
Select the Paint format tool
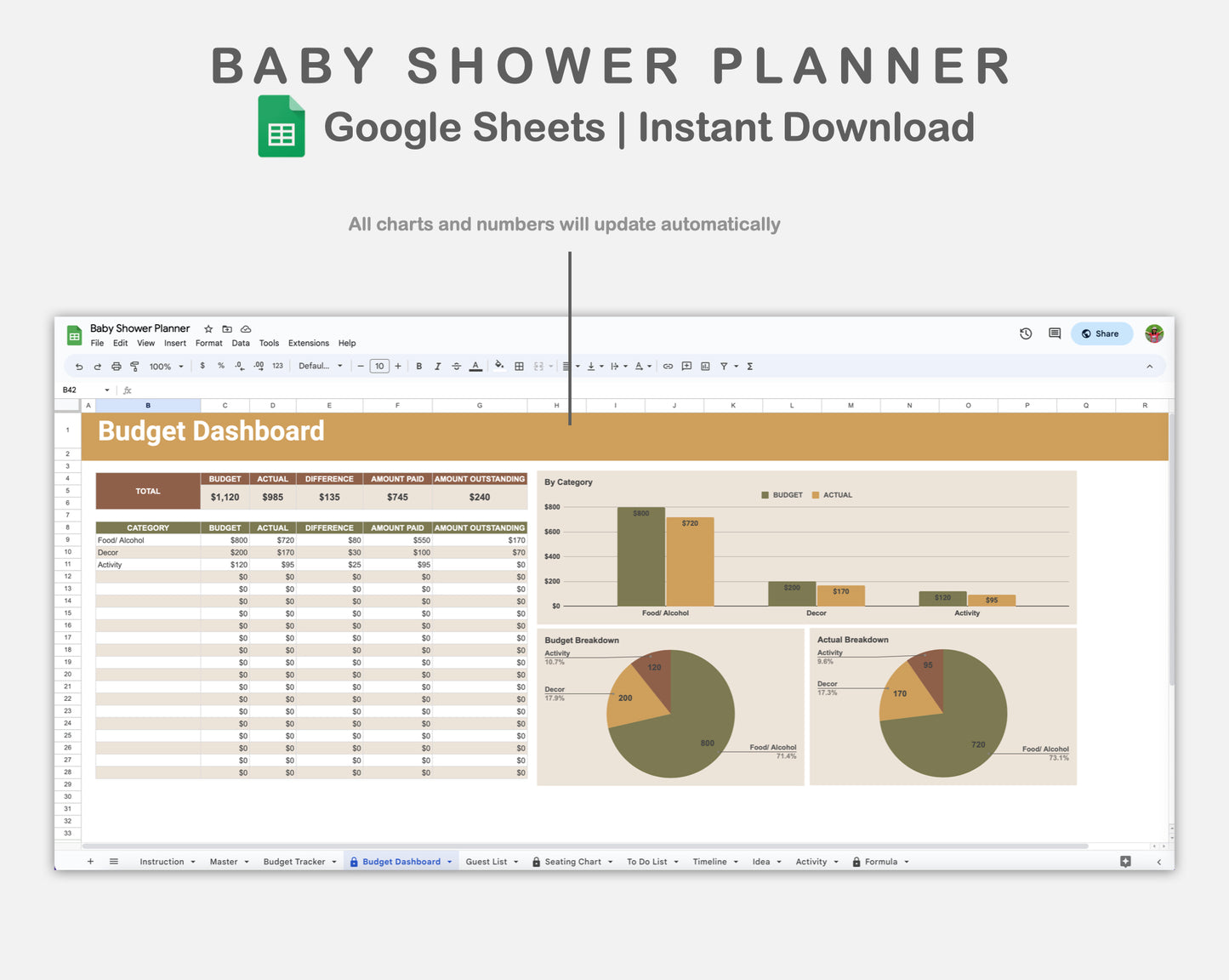[135, 366]
